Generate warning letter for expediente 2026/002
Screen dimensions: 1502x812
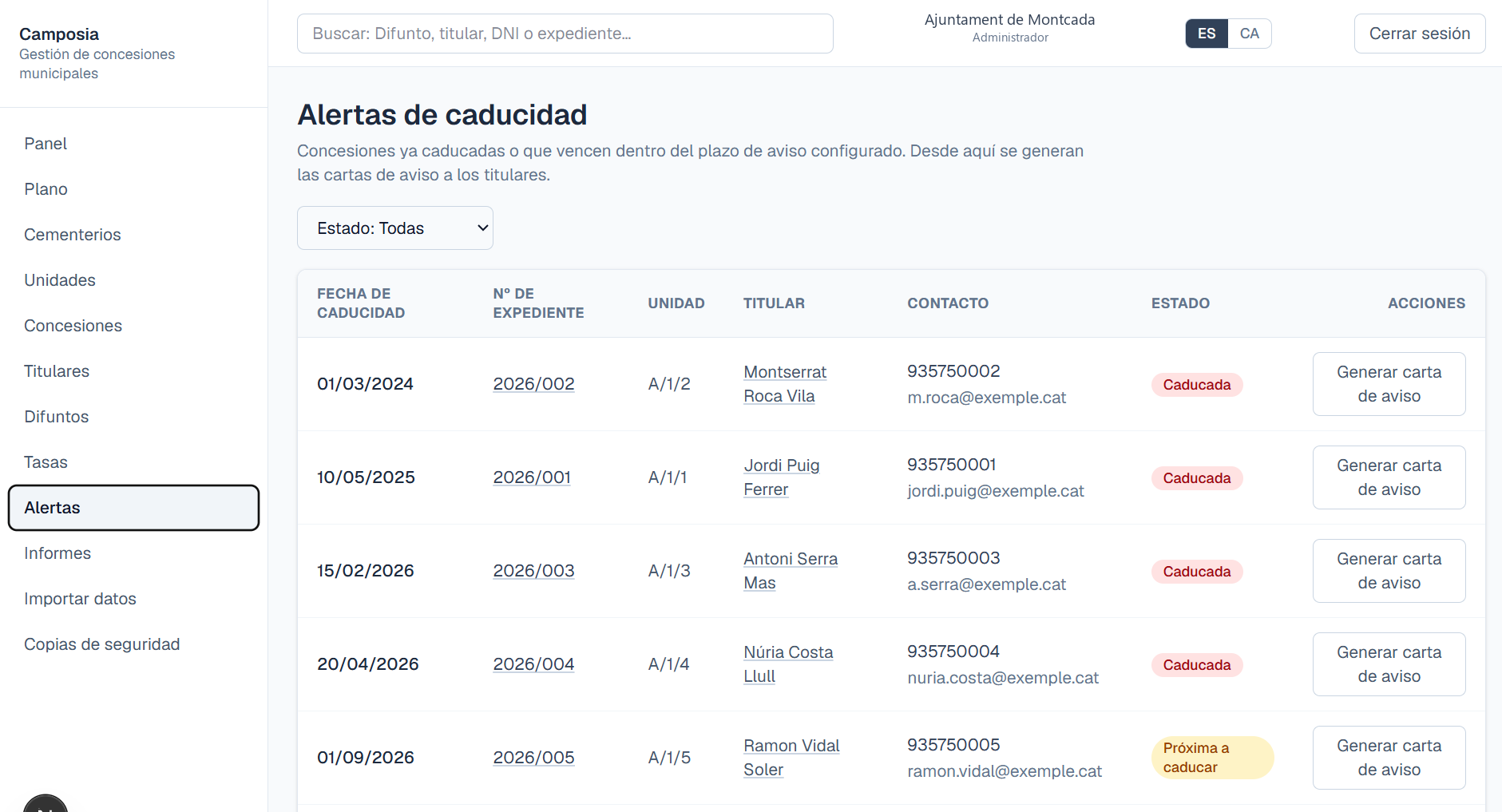(1389, 384)
